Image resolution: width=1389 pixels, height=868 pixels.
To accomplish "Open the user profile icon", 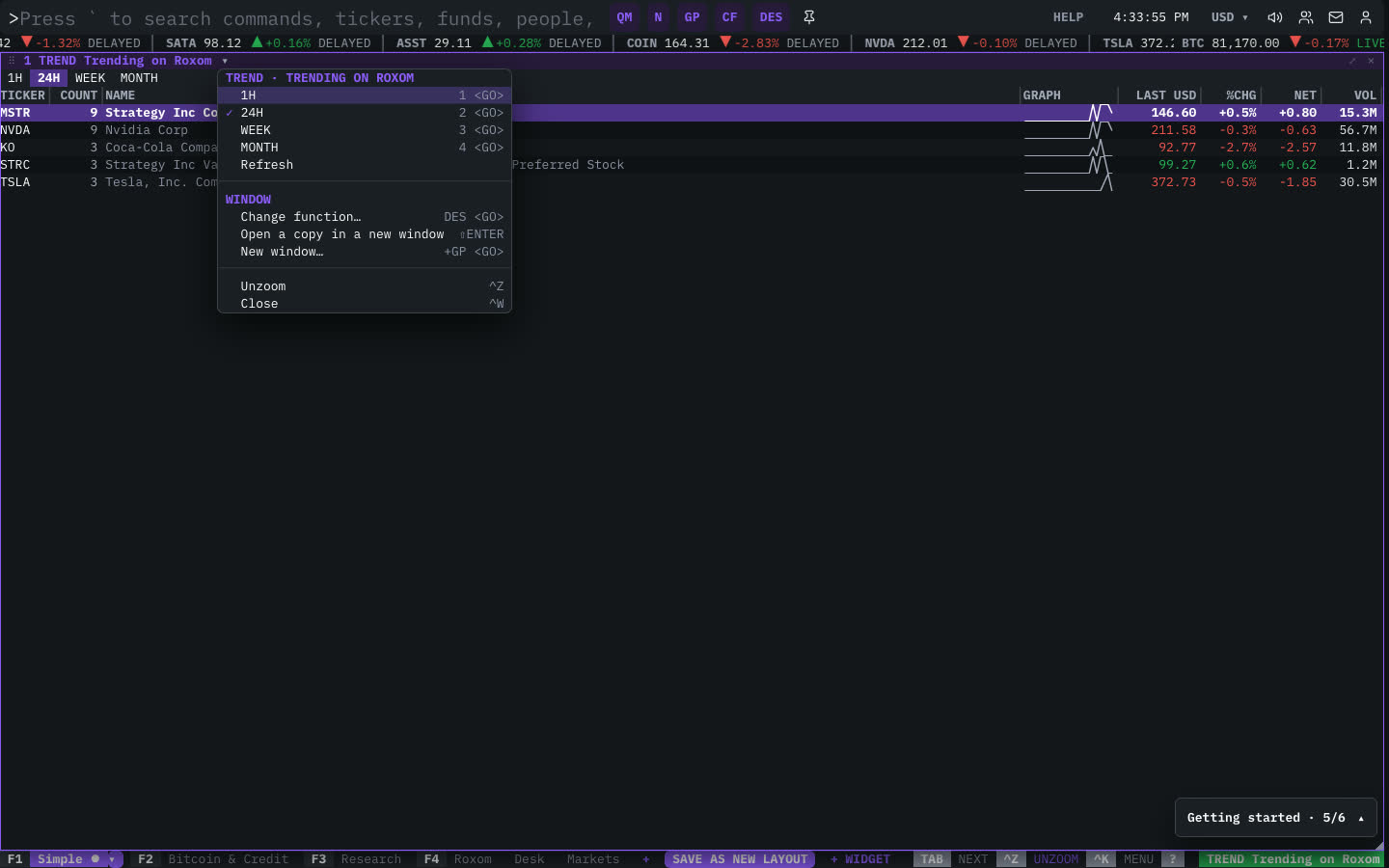I will click(x=1366, y=17).
